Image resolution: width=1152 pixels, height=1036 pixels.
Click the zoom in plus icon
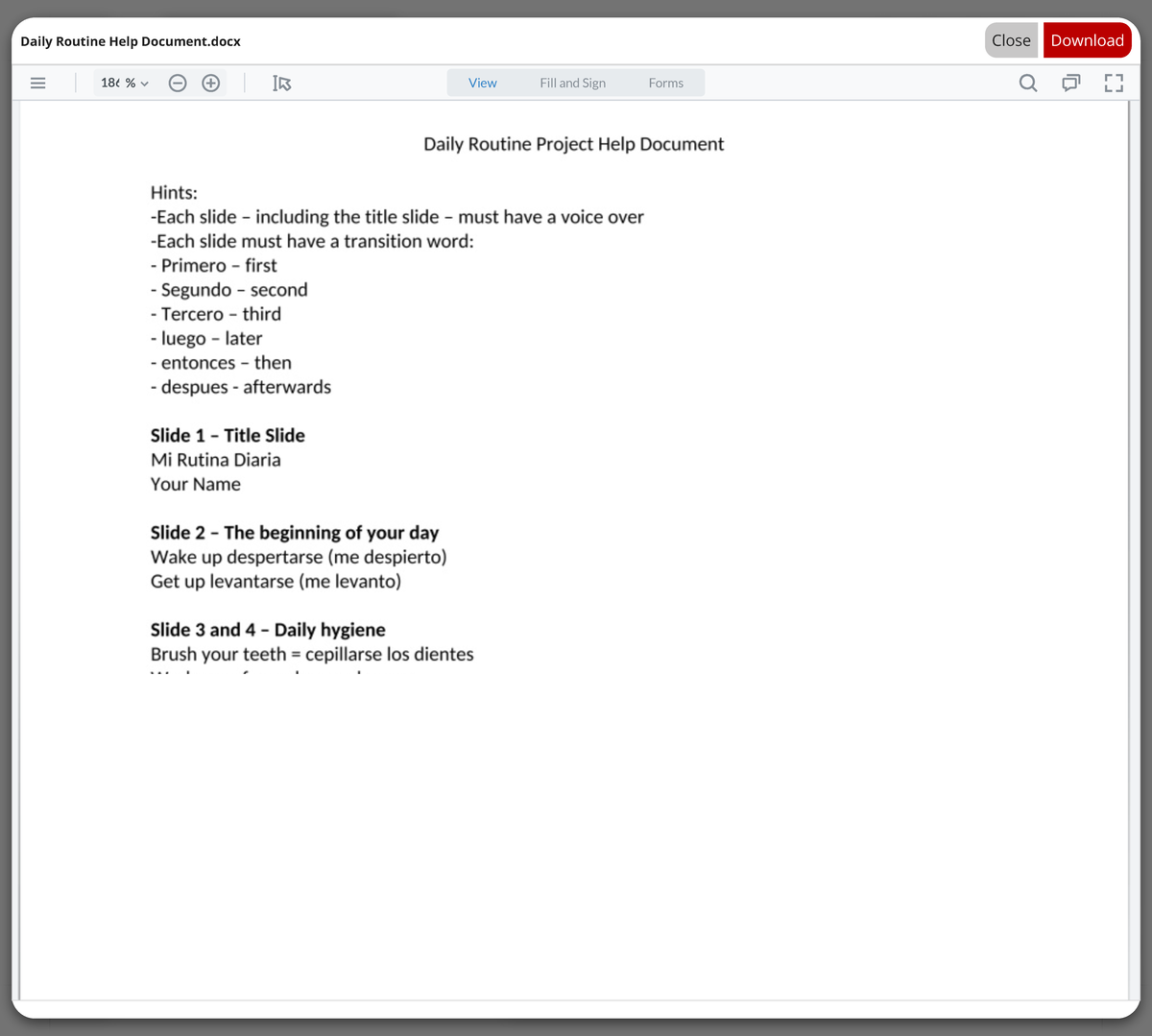pyautogui.click(x=211, y=84)
